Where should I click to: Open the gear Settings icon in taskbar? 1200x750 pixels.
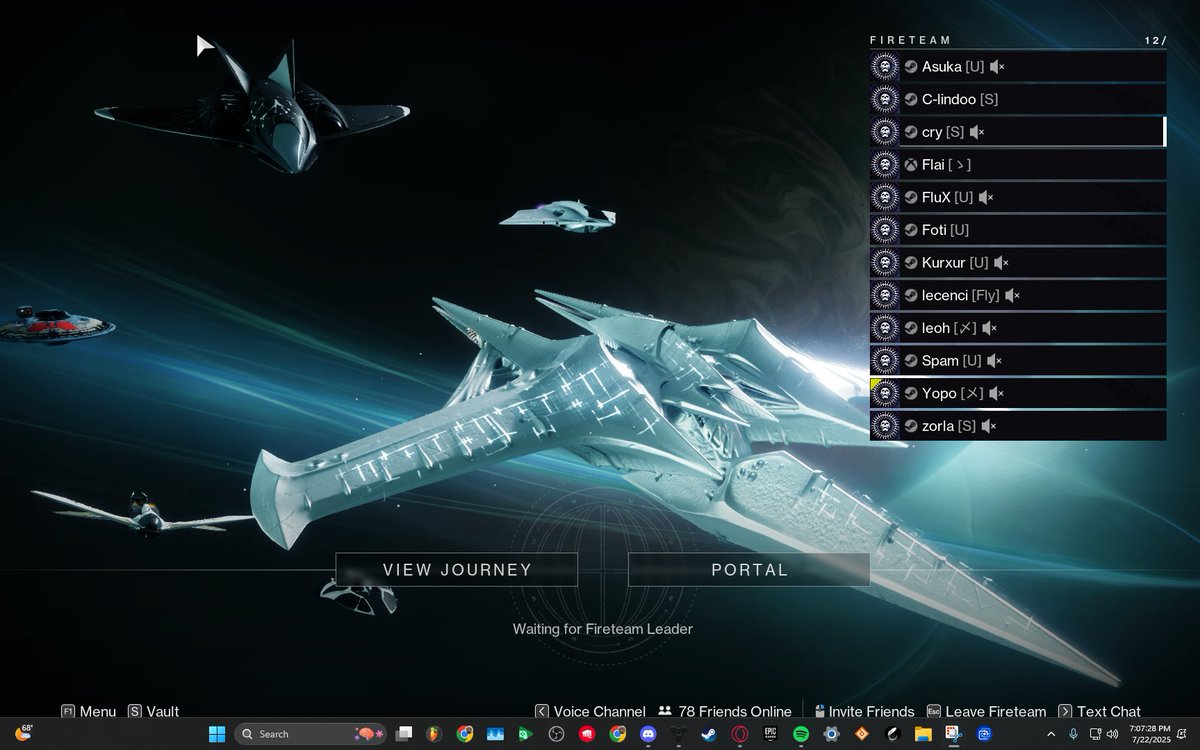tap(831, 733)
